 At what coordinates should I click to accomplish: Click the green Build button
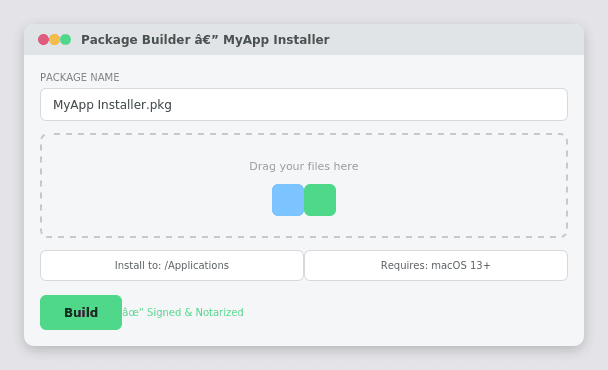pyautogui.click(x=81, y=312)
